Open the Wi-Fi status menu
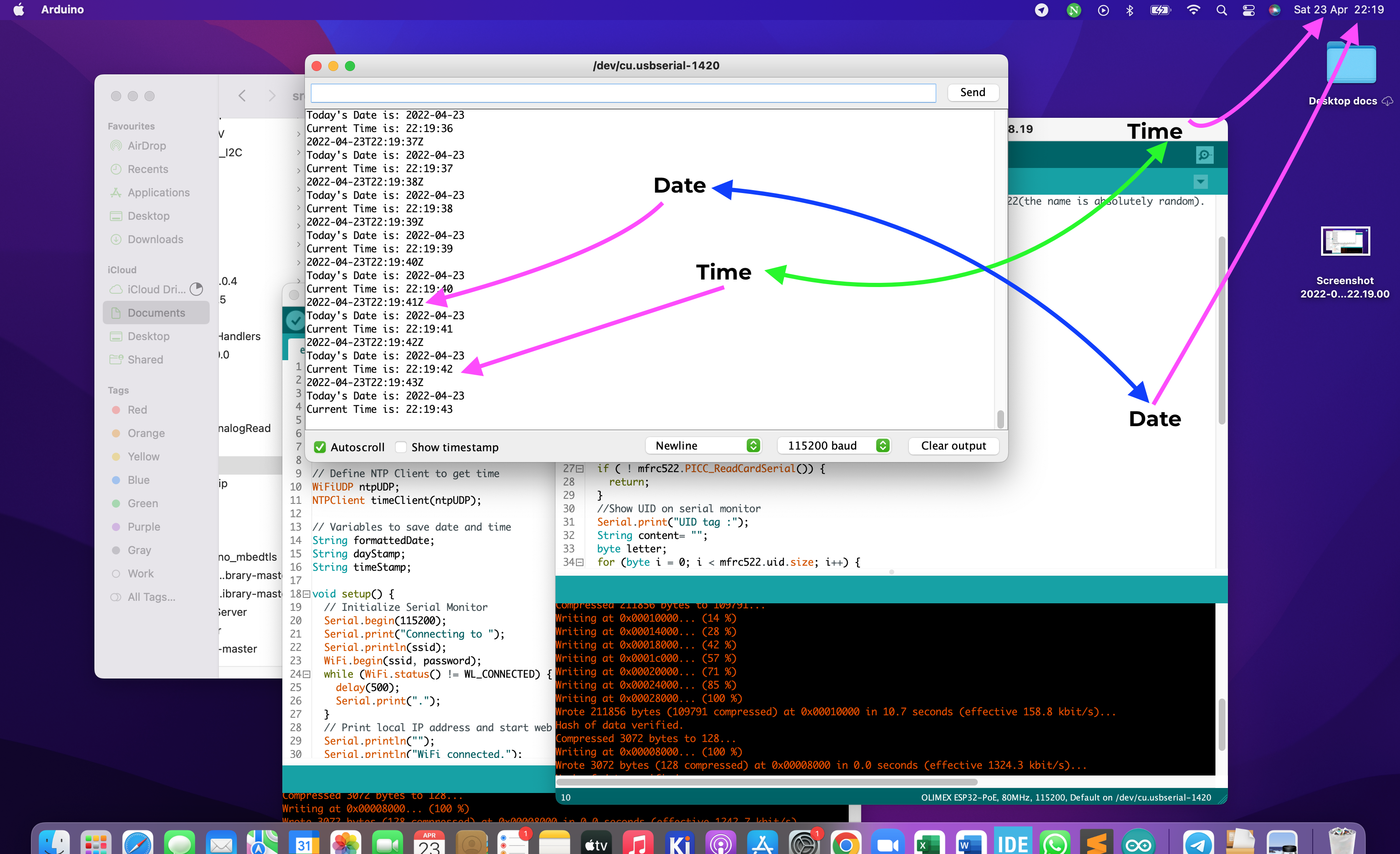 (1193, 10)
